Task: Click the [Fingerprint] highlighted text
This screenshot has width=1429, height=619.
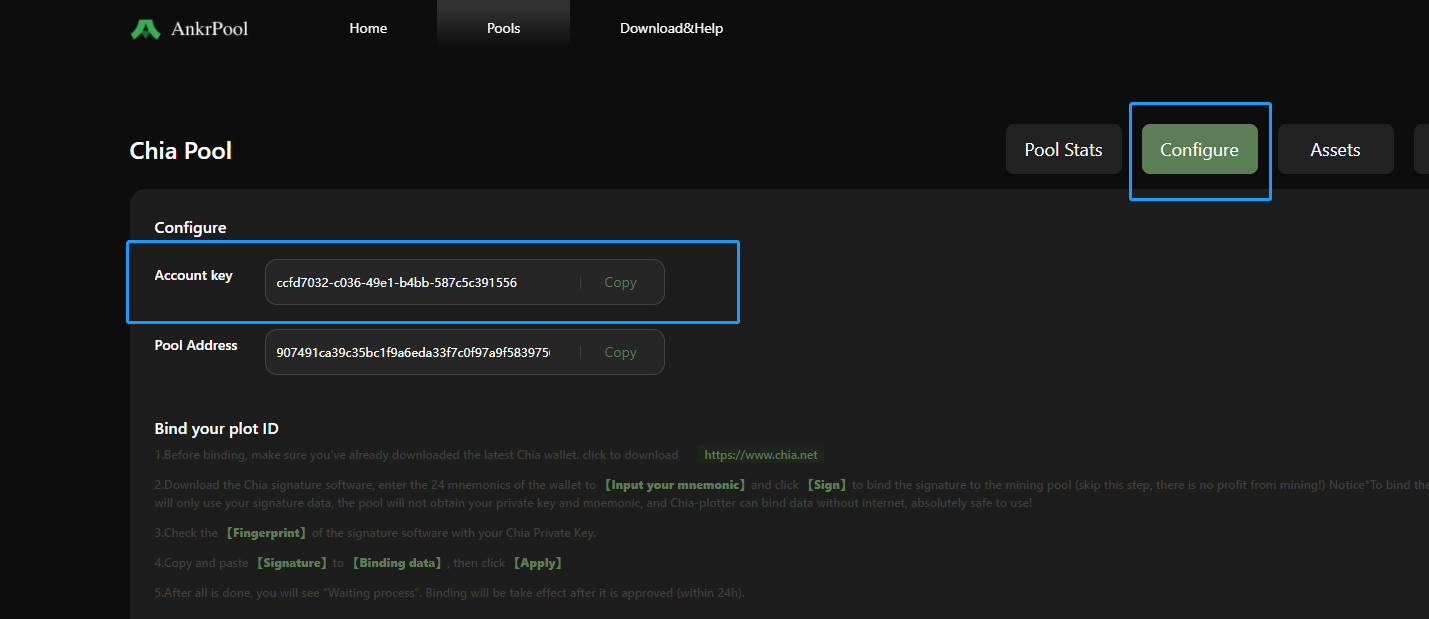Action: tap(266, 533)
